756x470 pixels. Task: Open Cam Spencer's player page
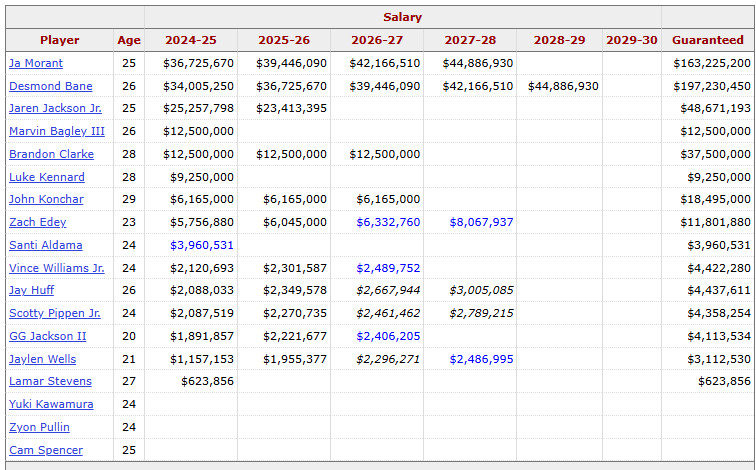point(46,450)
